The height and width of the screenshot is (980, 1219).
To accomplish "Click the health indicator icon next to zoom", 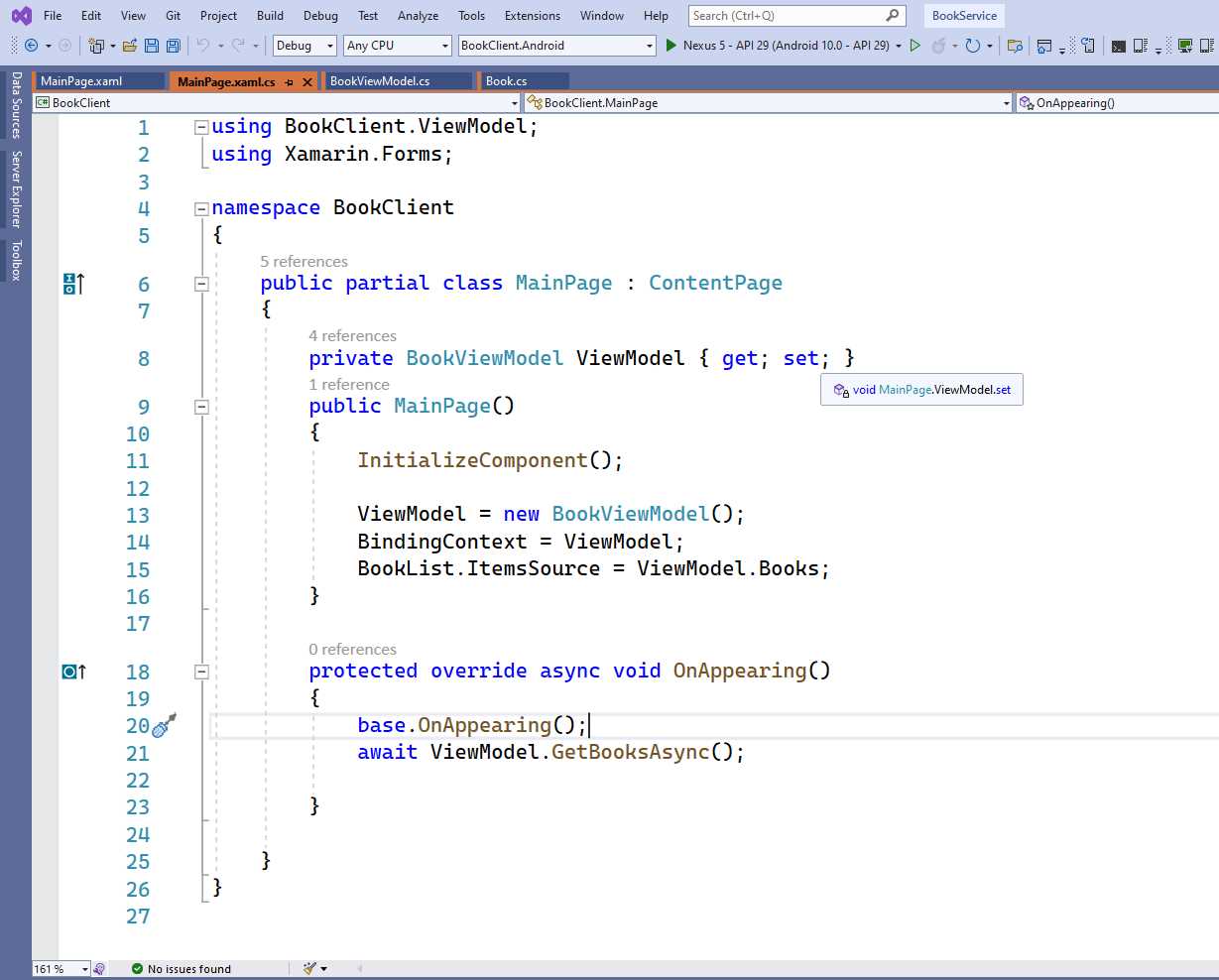I will 99,969.
